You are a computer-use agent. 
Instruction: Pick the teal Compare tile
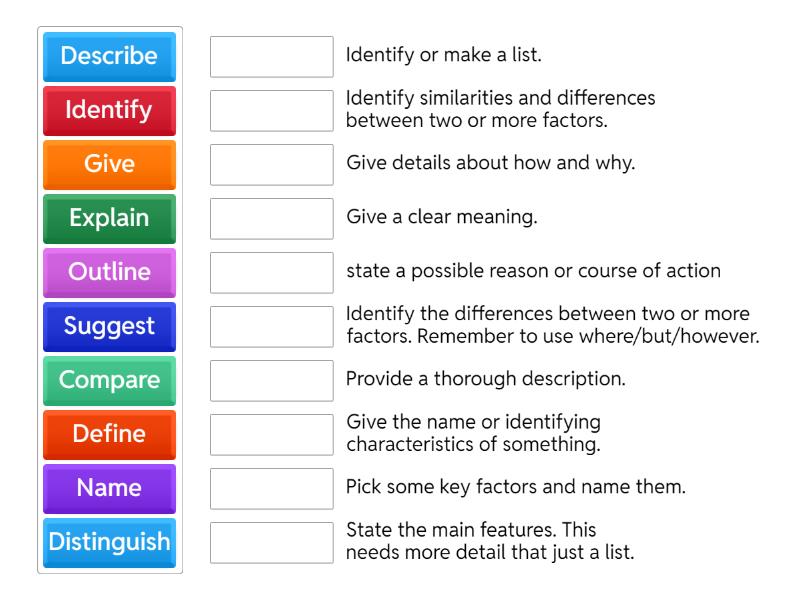coord(109,380)
